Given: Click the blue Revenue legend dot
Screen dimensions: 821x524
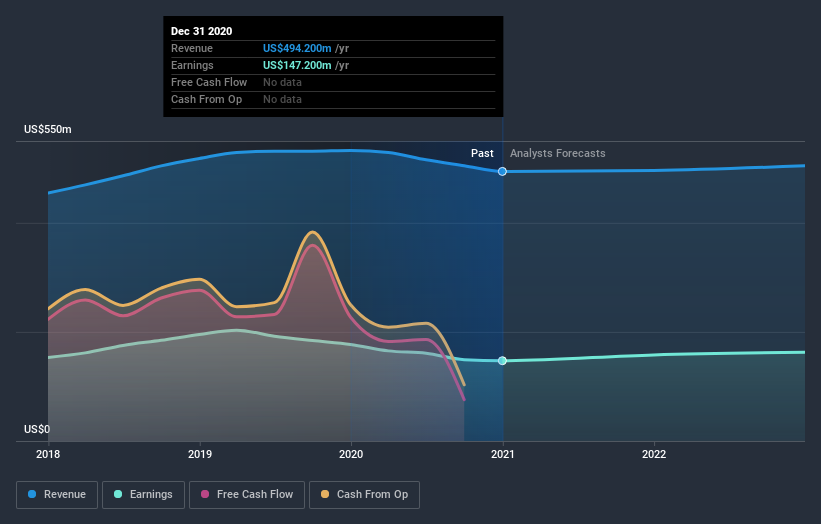Looking at the screenshot, I should tap(32, 494).
